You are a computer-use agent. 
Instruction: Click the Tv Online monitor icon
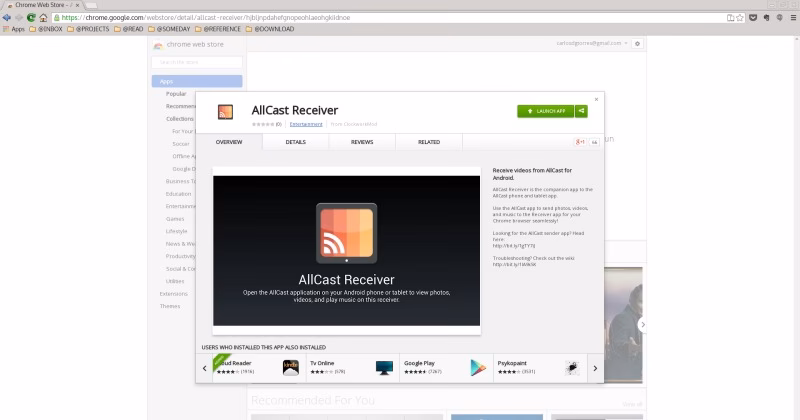point(384,367)
